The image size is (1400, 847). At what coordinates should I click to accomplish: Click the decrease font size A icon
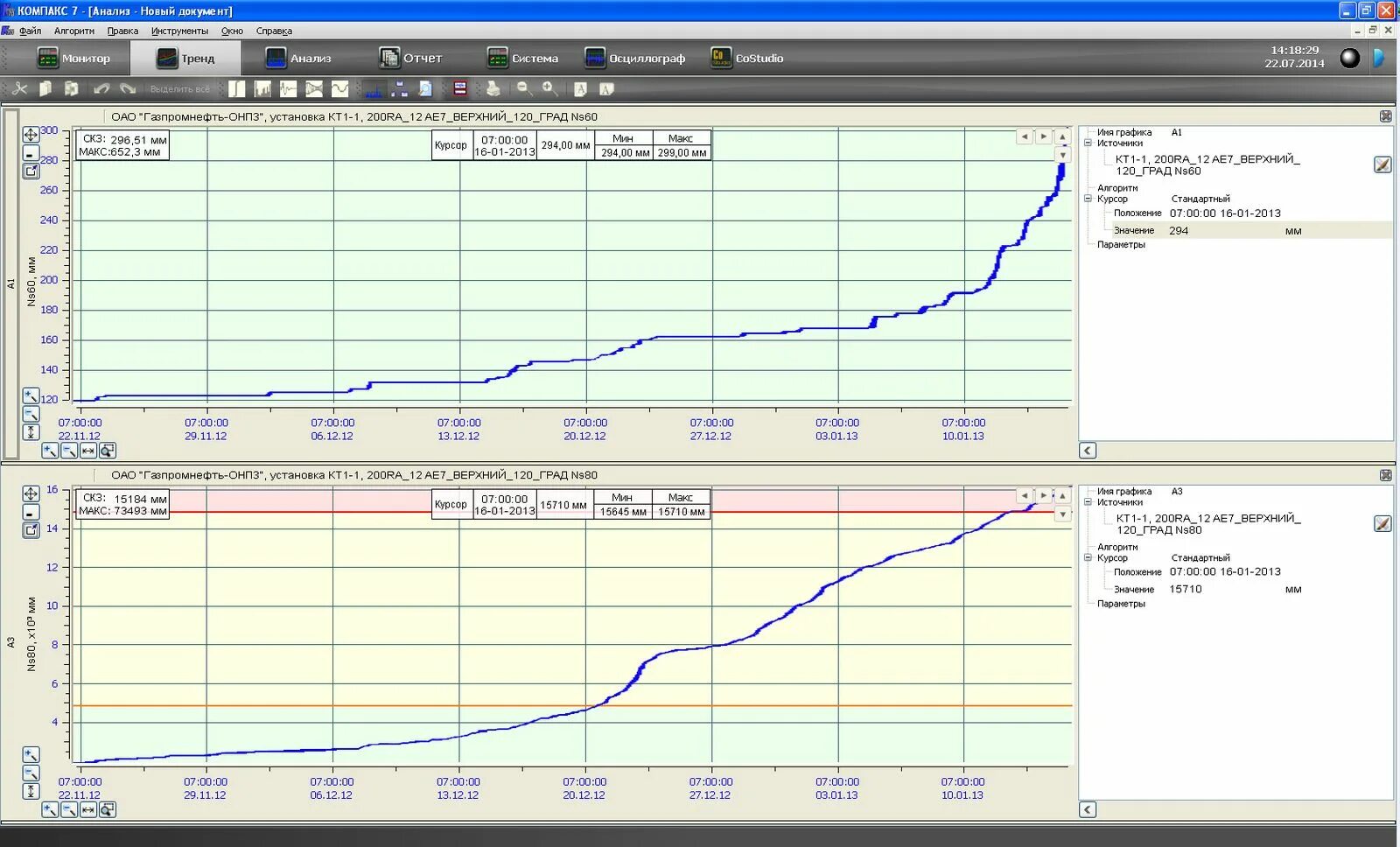tap(580, 88)
